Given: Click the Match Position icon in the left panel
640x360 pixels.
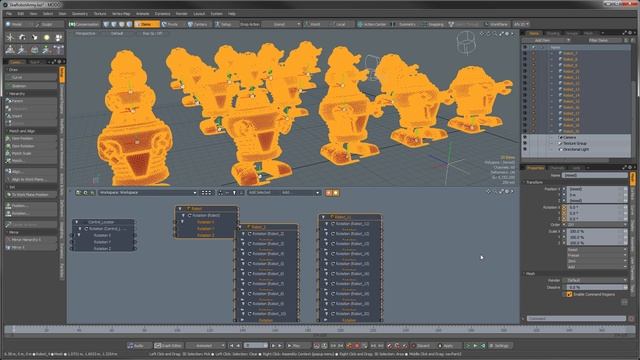Looking at the screenshot, I should [8, 139].
